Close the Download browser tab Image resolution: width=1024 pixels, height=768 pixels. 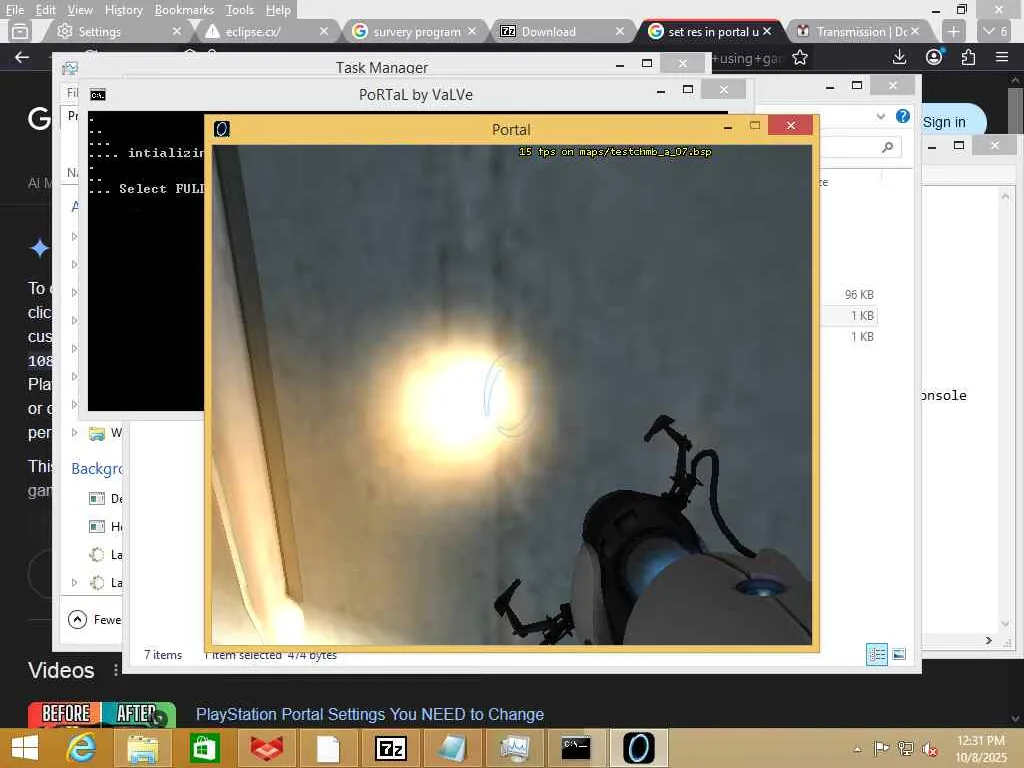coord(620,31)
